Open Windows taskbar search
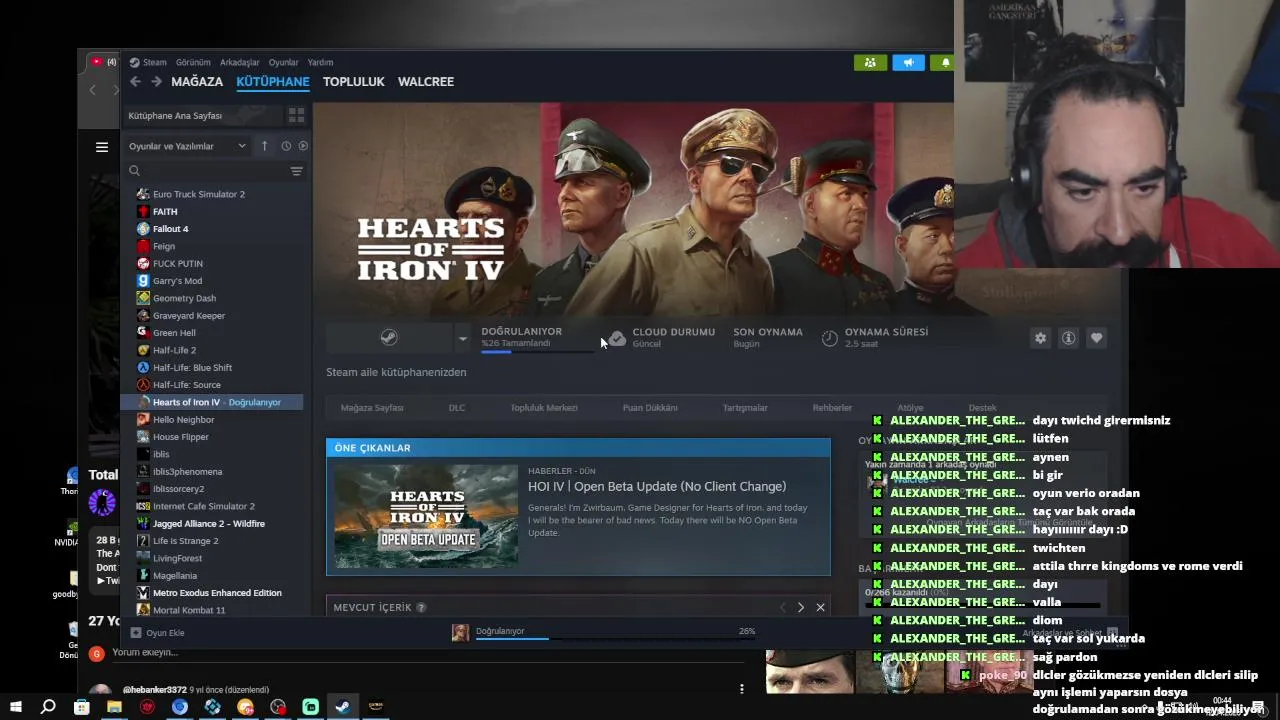 (x=48, y=707)
